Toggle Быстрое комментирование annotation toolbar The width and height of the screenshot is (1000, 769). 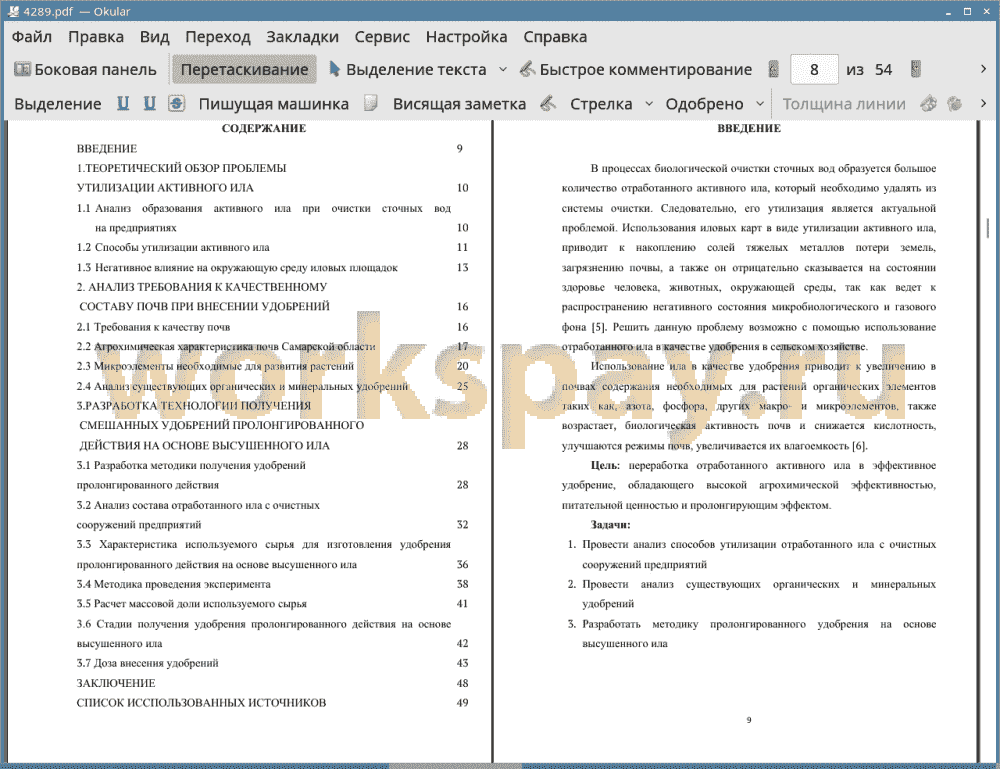click(x=636, y=70)
